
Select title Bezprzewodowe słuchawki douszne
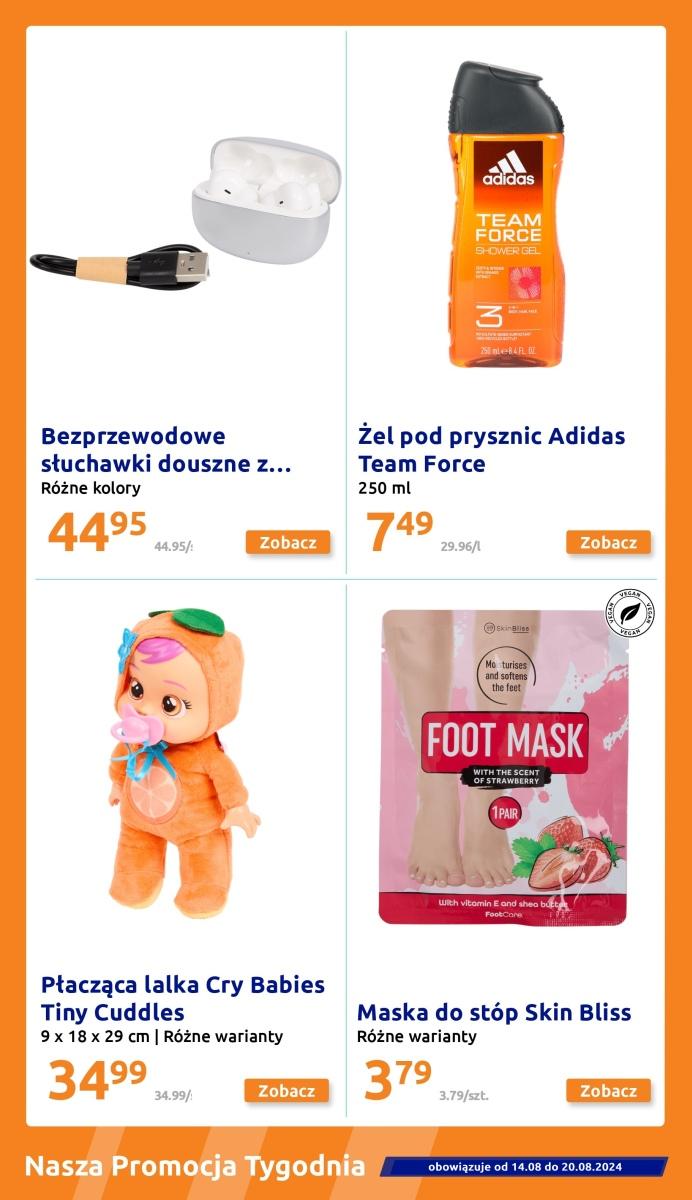point(166,450)
